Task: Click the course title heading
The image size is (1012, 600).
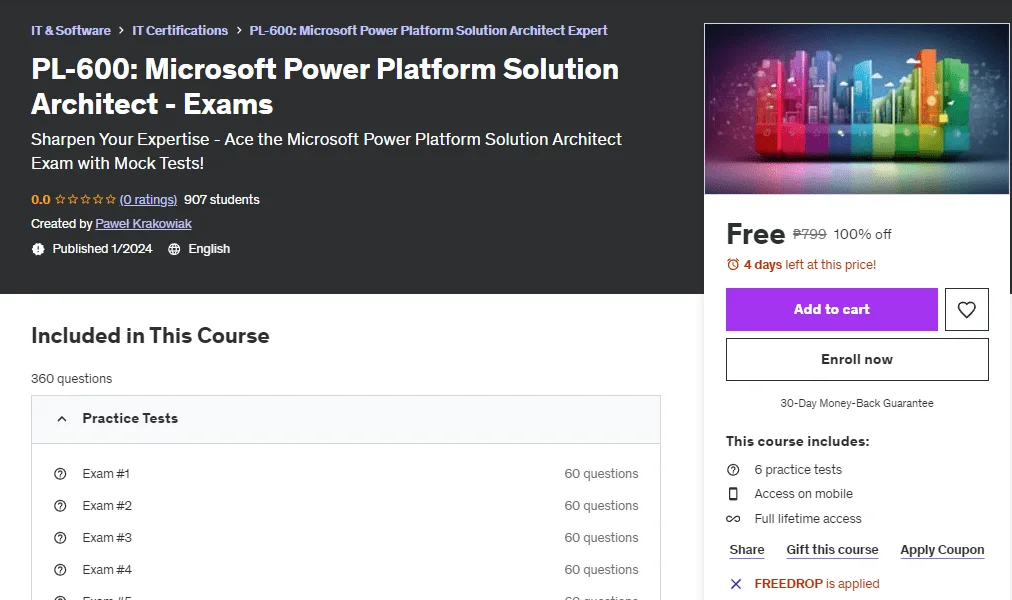Action: [325, 86]
